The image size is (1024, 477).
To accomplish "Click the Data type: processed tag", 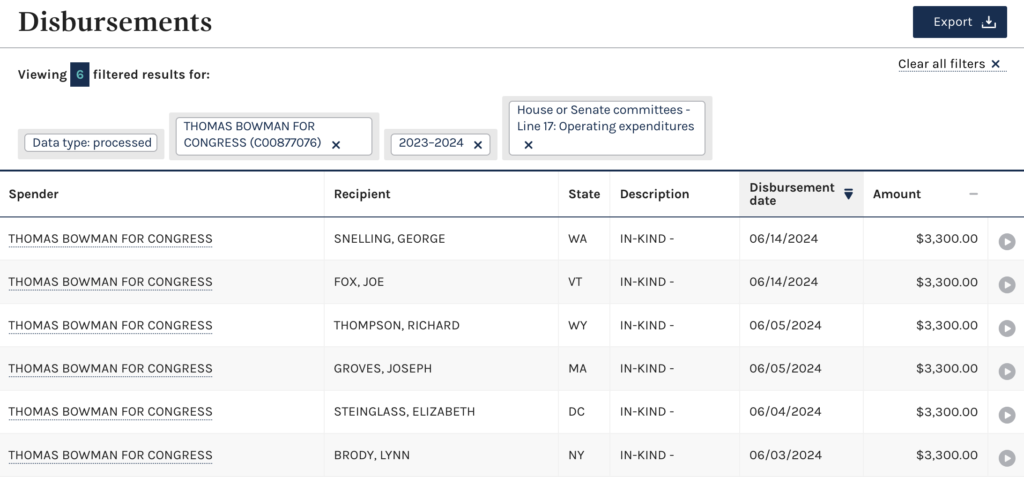I will [91, 143].
